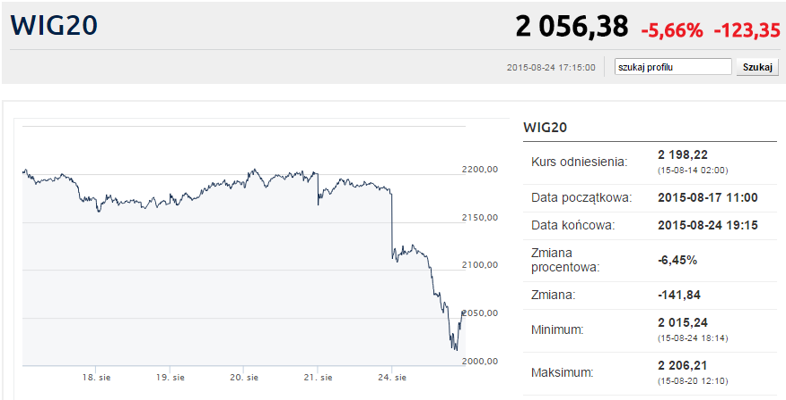Image resolution: width=786 pixels, height=400 pixels.
Task: Click the "18. sie" date on chart axis
Action: pyautogui.click(x=97, y=378)
